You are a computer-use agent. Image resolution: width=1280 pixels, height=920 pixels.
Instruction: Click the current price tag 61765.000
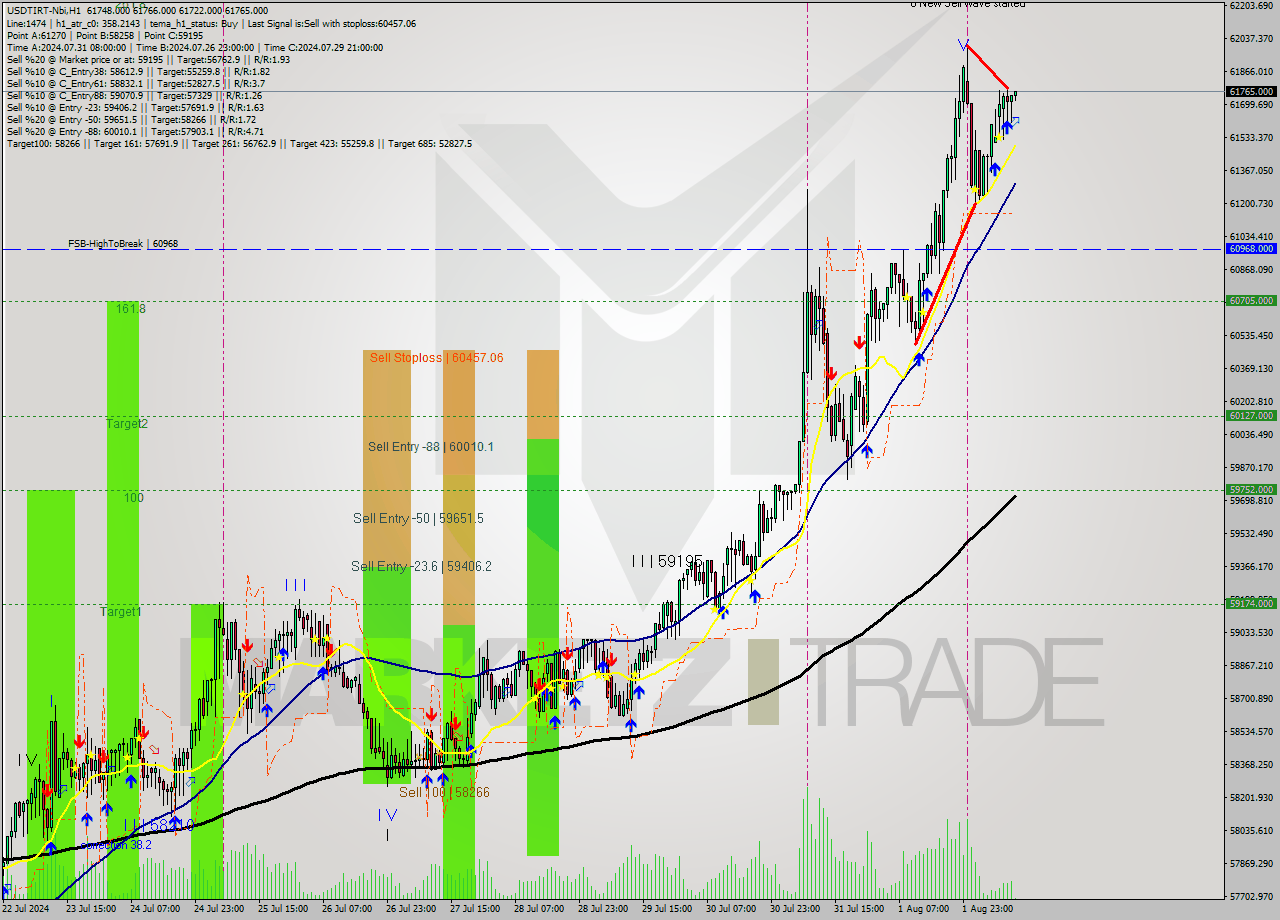coord(1251,91)
